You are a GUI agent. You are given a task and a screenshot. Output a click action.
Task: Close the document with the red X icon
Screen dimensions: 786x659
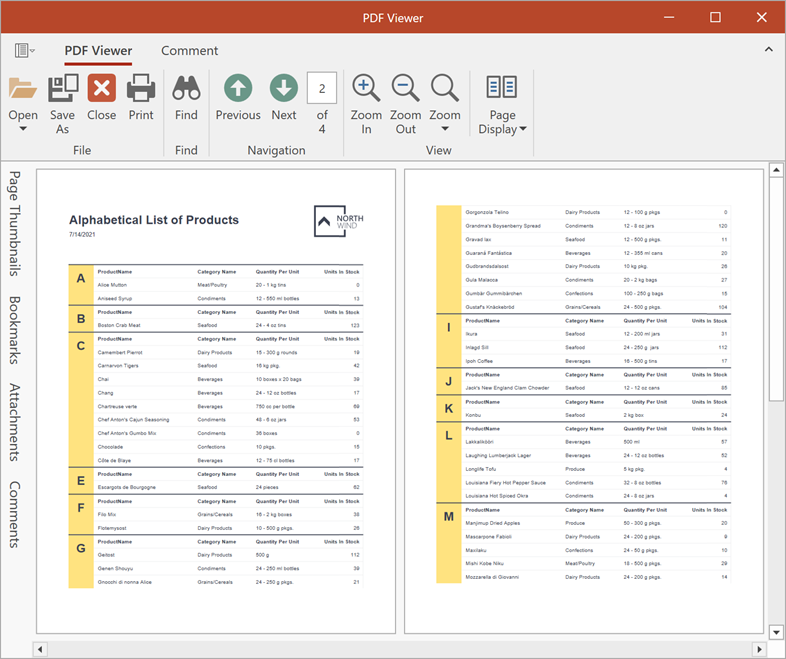pyautogui.click(x=102, y=88)
